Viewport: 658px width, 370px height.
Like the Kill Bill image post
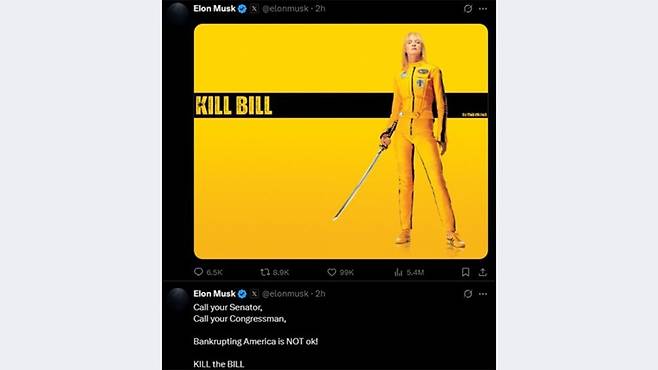340,272
